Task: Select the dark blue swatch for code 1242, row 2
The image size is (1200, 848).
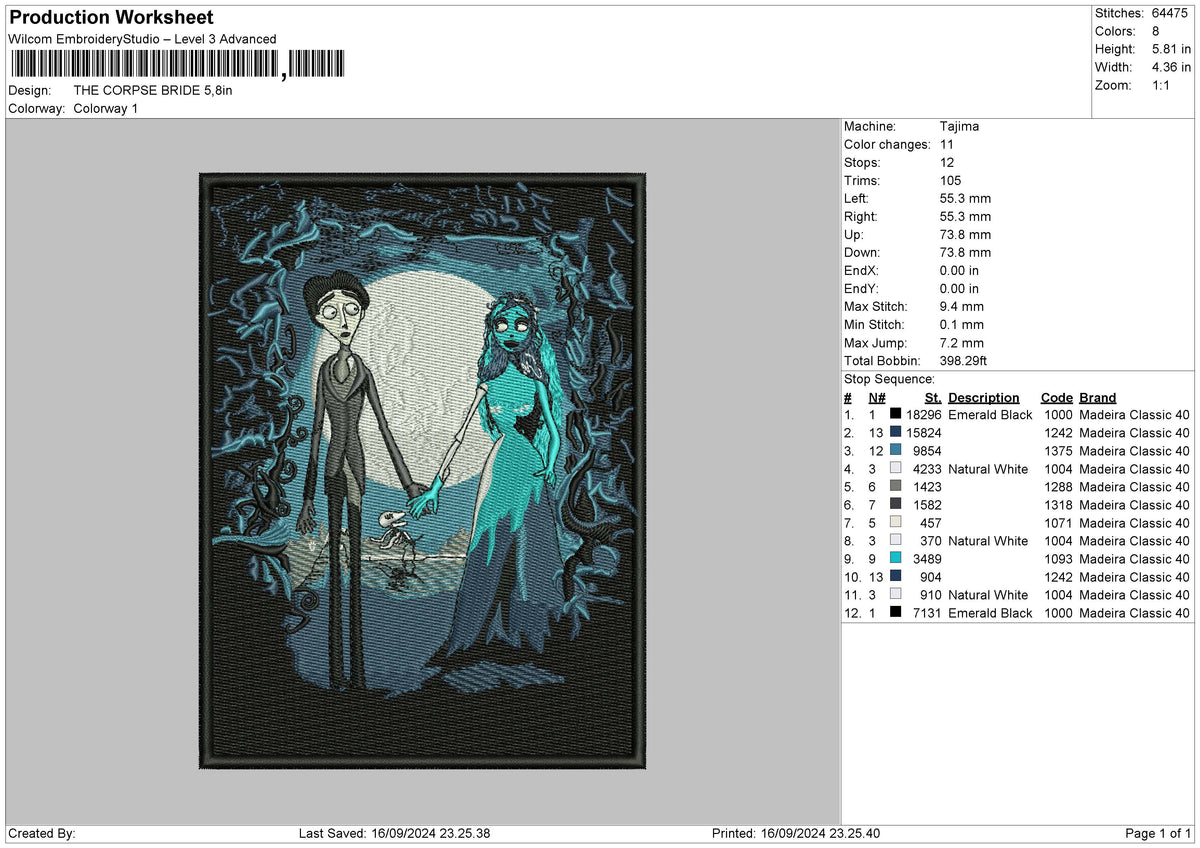Action: click(x=895, y=433)
